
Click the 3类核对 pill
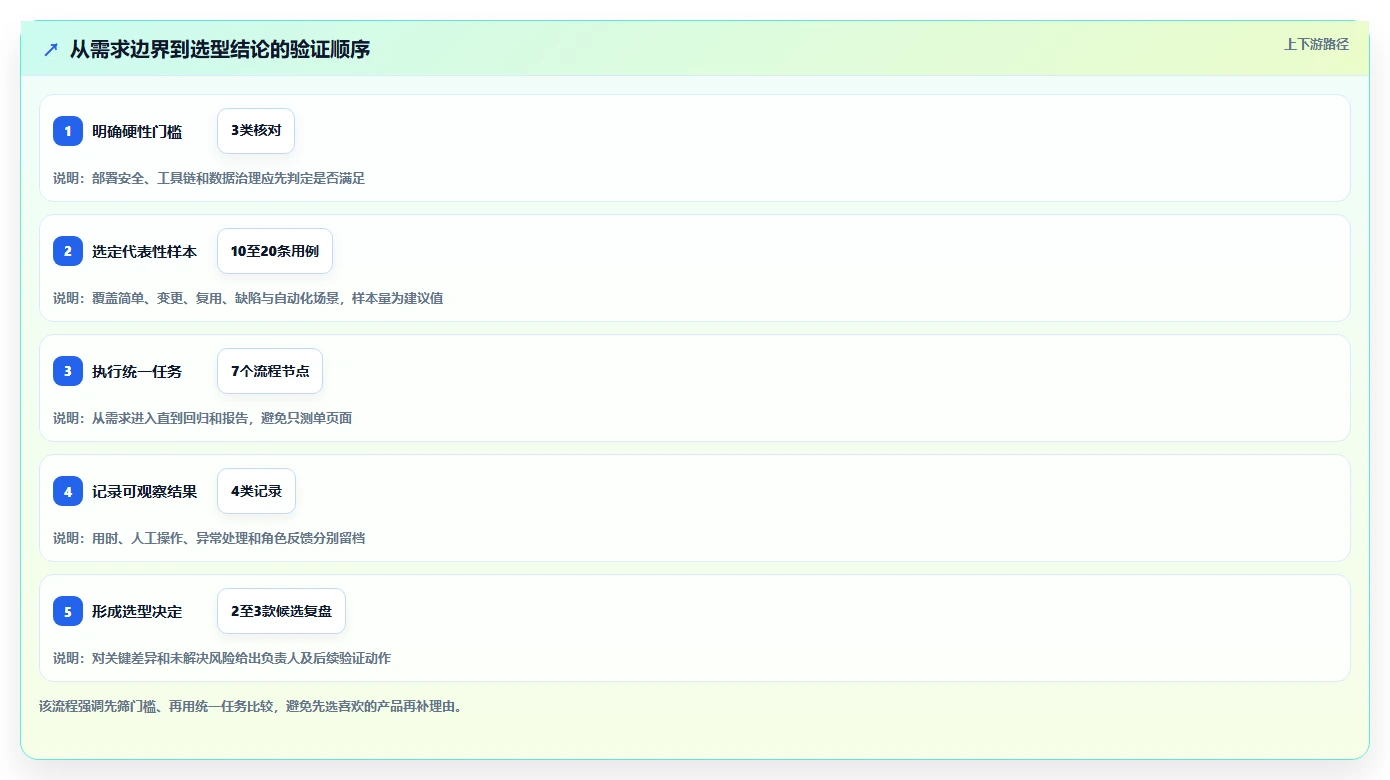(256, 131)
